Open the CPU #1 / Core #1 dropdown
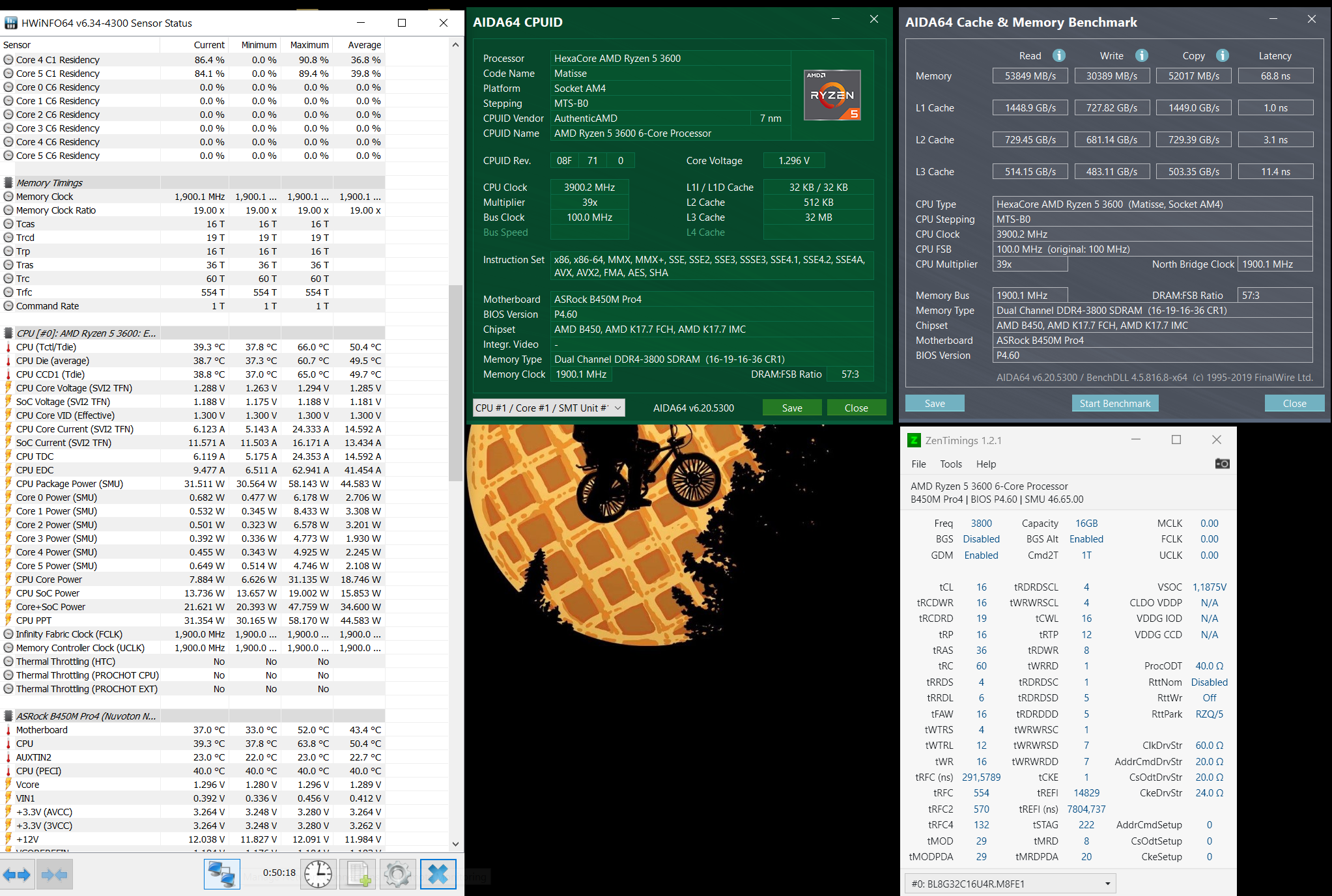The width and height of the screenshot is (1332, 896). pos(548,408)
